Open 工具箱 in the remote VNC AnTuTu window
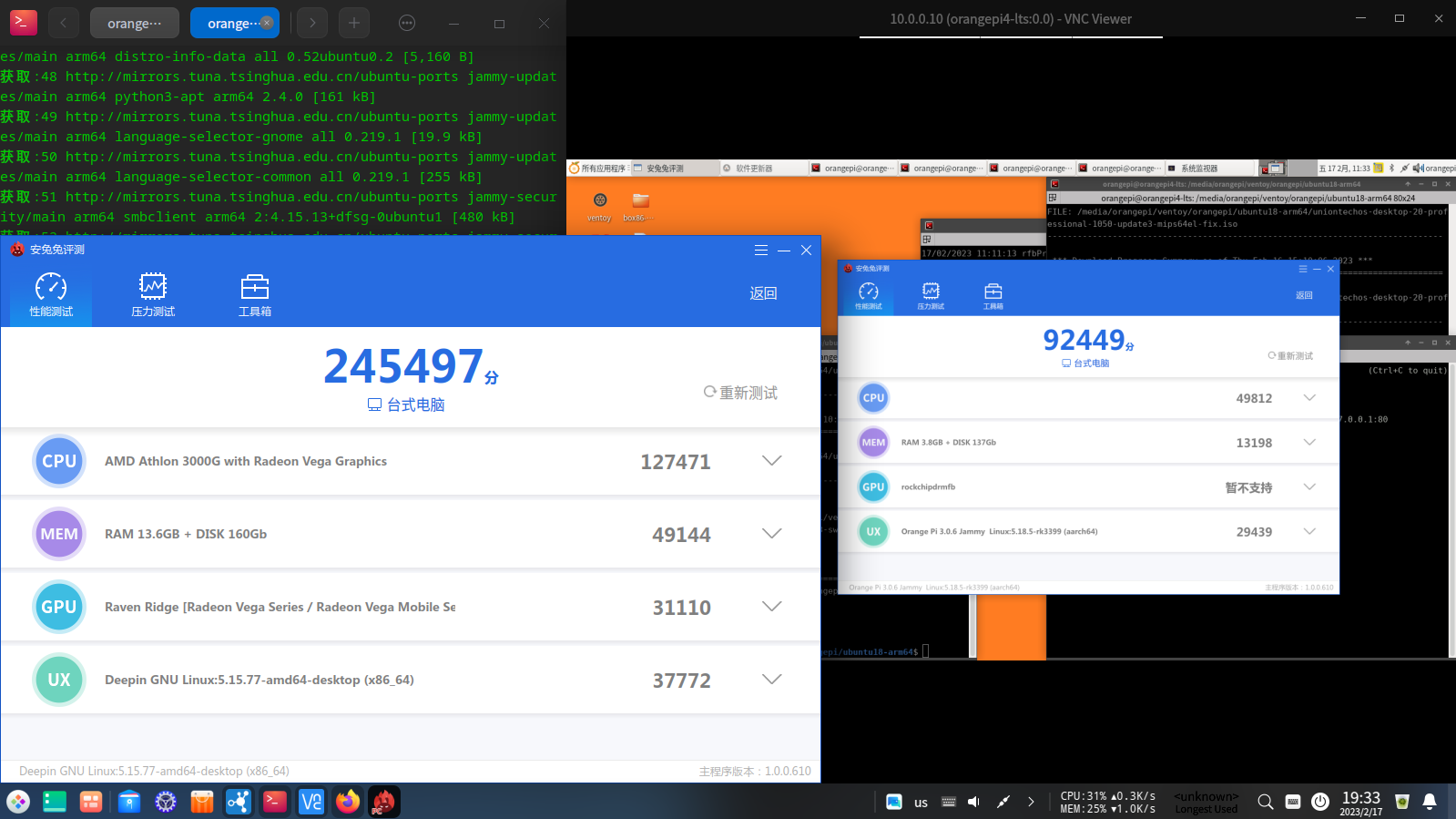This screenshot has width=1456, height=819. click(993, 296)
